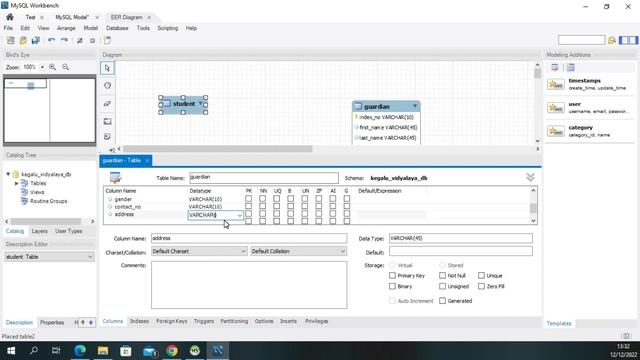Select the layer tool in the diagram toolbar
Image resolution: width=640 pixels, height=360 pixels.
tap(107, 121)
